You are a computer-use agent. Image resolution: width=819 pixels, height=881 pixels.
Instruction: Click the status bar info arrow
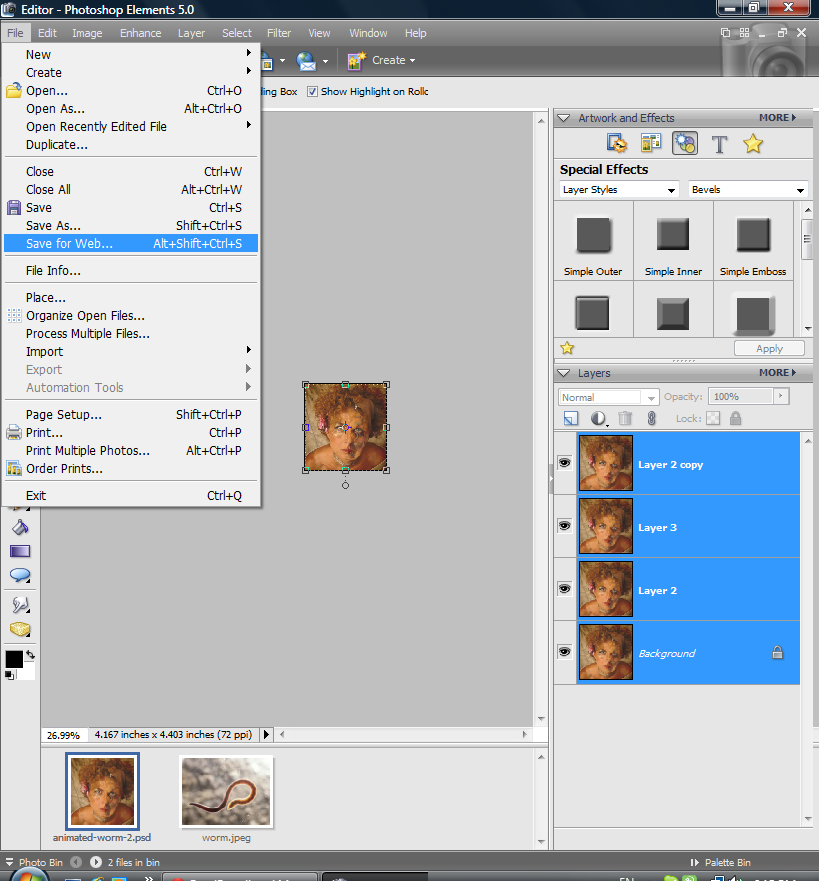pyautogui.click(x=266, y=734)
